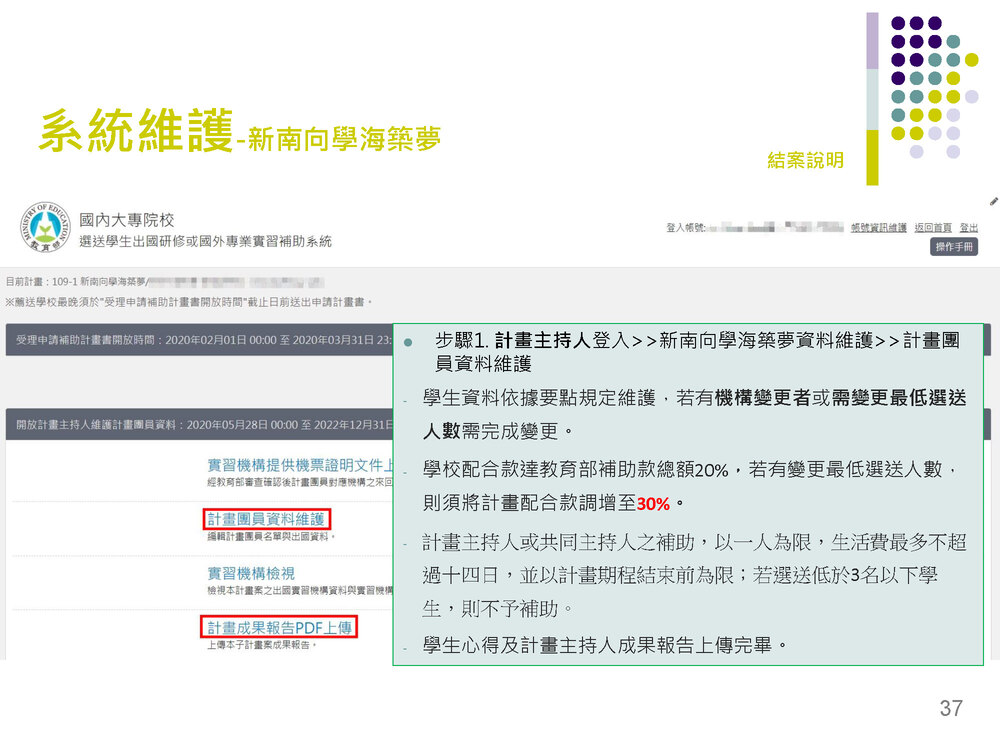Image resolution: width=1000 pixels, height=750 pixels.
Task: Click the 開放計畫主持人維護計畫團員資料 header bar
Action: (200, 425)
